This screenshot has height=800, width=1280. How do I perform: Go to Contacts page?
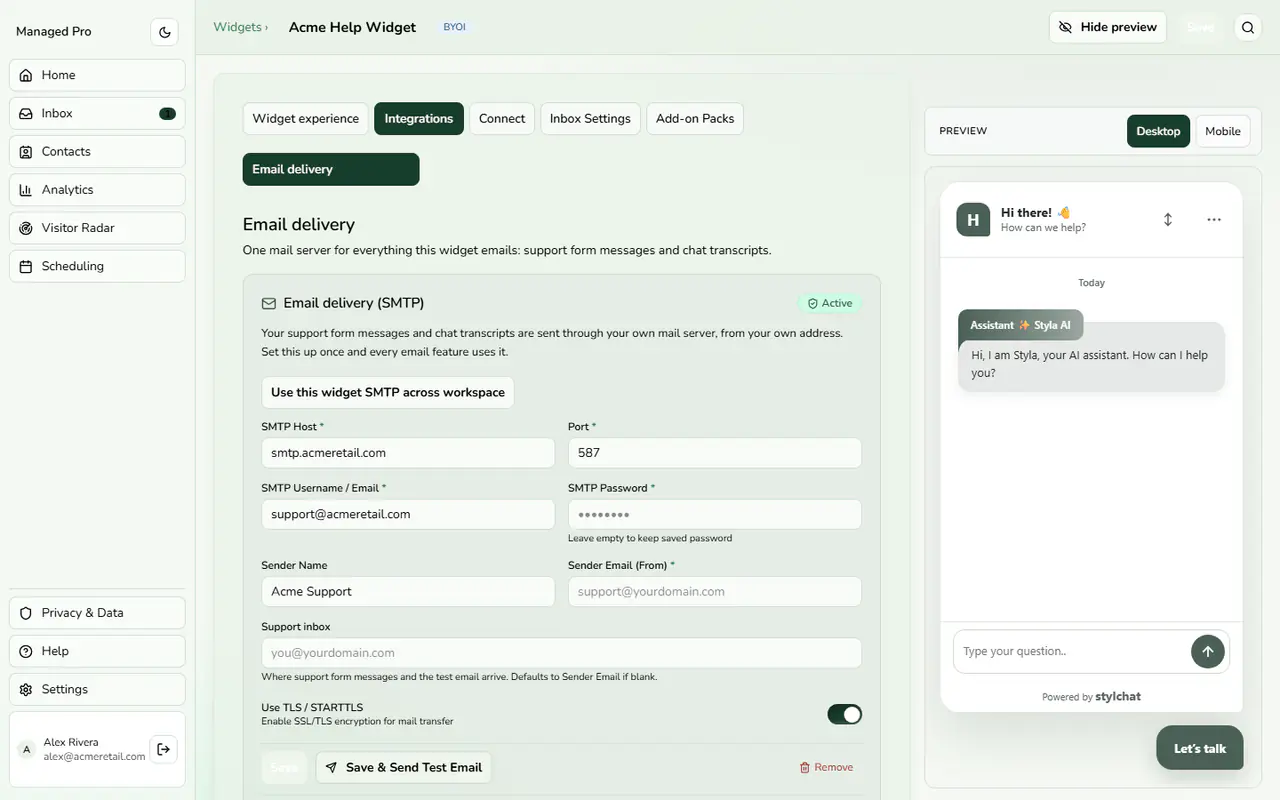pyautogui.click(x=97, y=151)
